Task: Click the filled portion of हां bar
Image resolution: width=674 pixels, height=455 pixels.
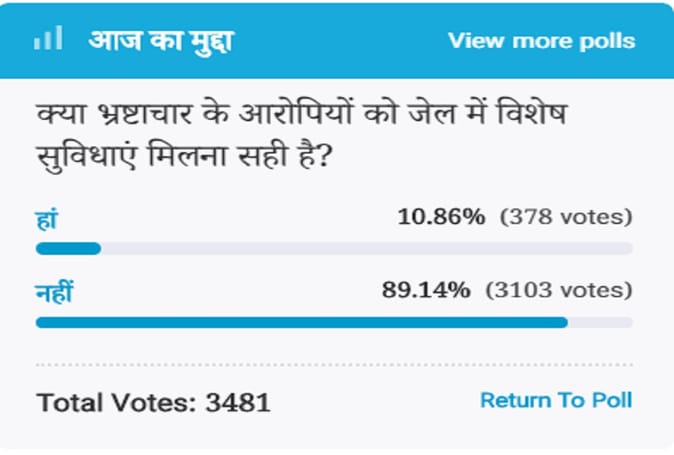Action: (68, 248)
